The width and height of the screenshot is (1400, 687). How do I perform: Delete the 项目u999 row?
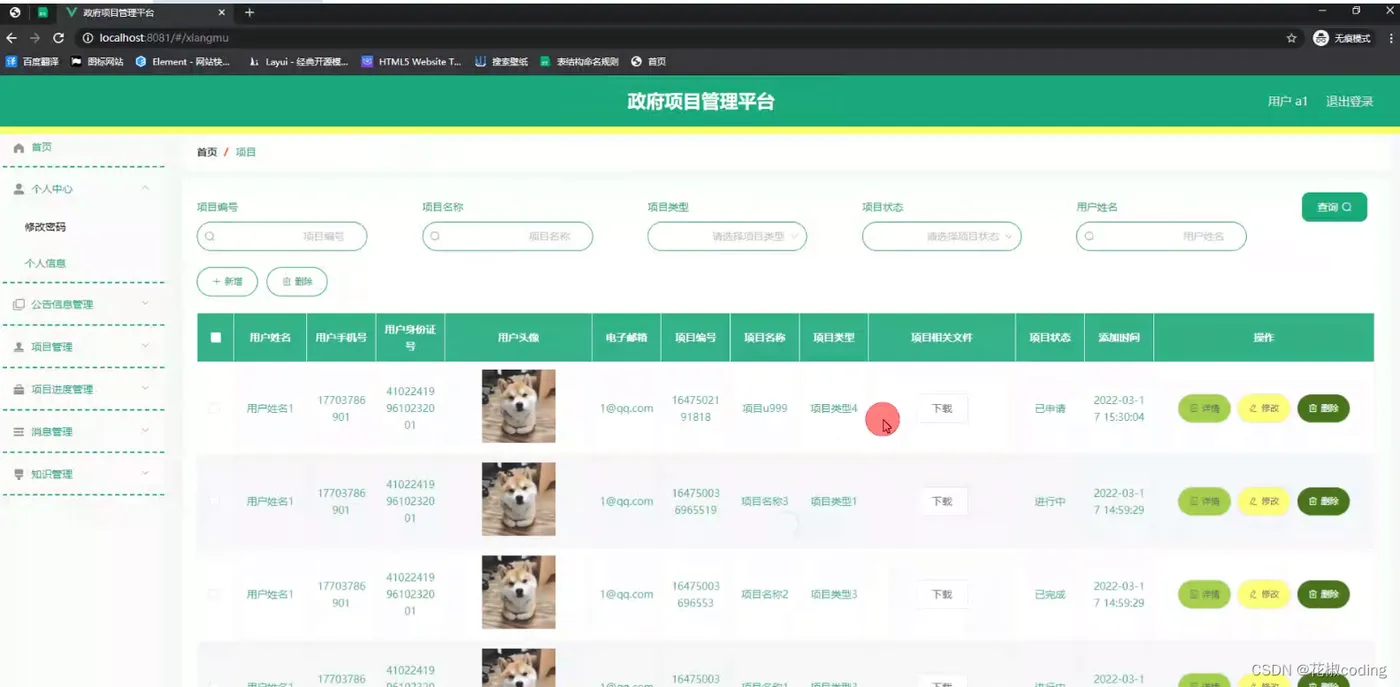[x=1323, y=408]
